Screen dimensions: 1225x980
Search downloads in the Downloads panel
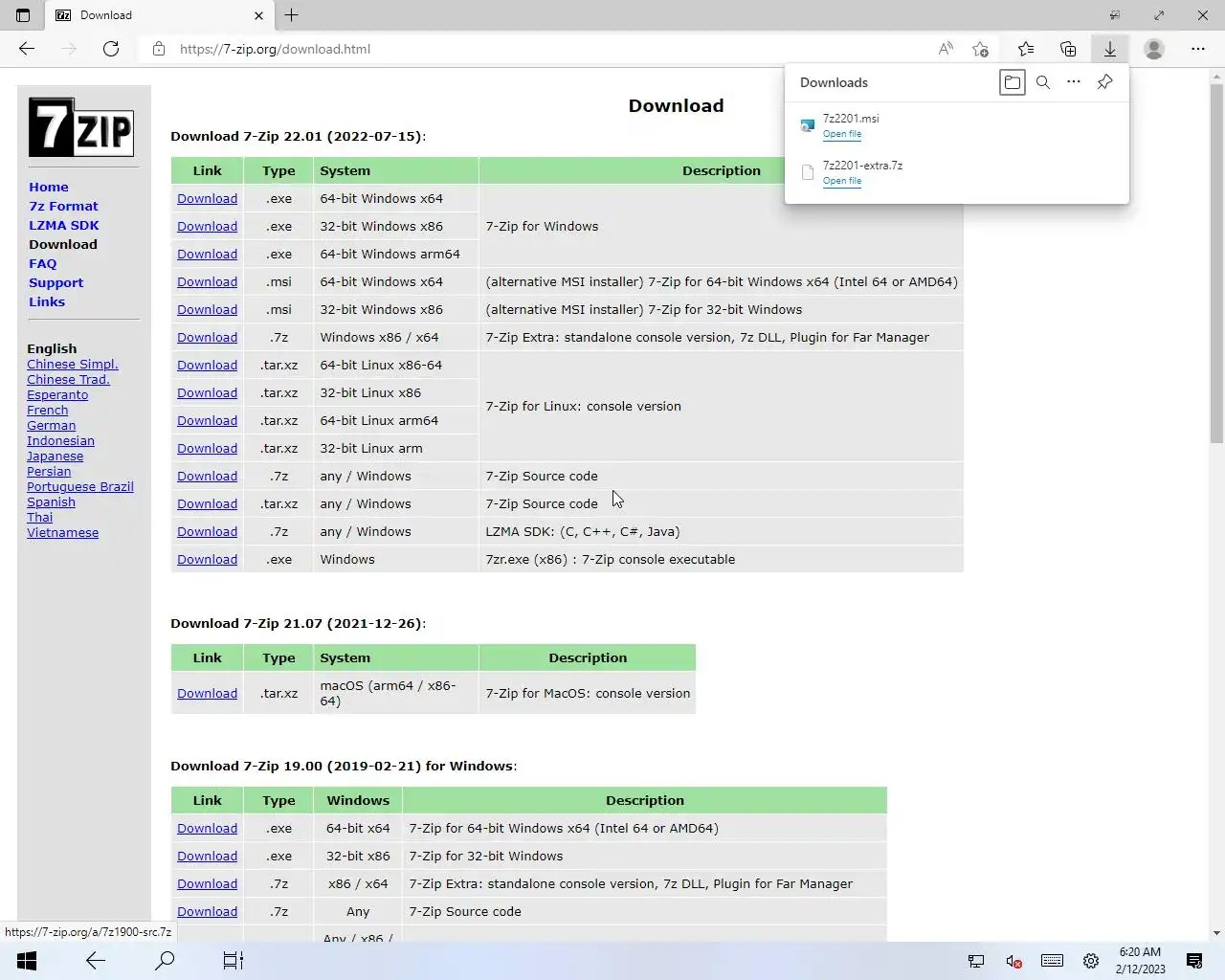(1043, 82)
